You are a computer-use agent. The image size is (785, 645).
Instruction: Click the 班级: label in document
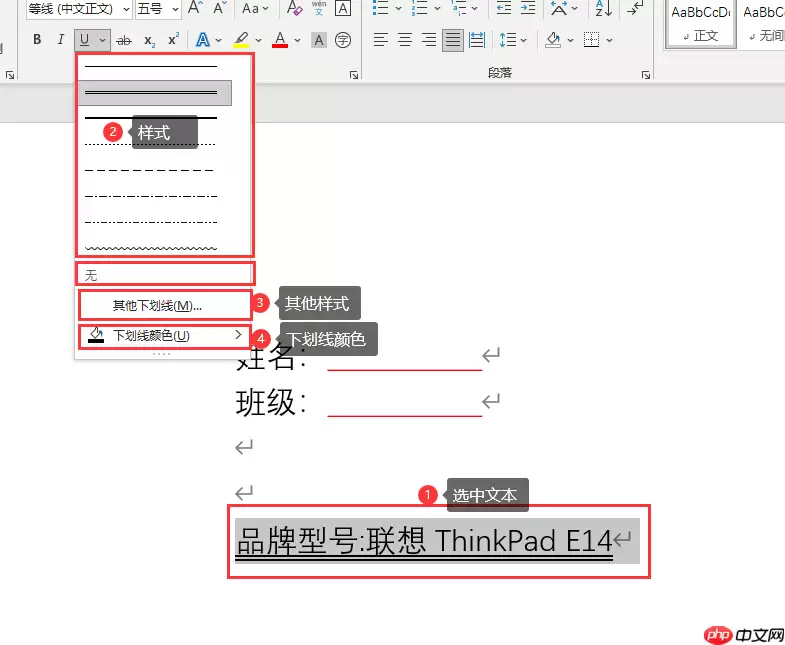(x=271, y=403)
